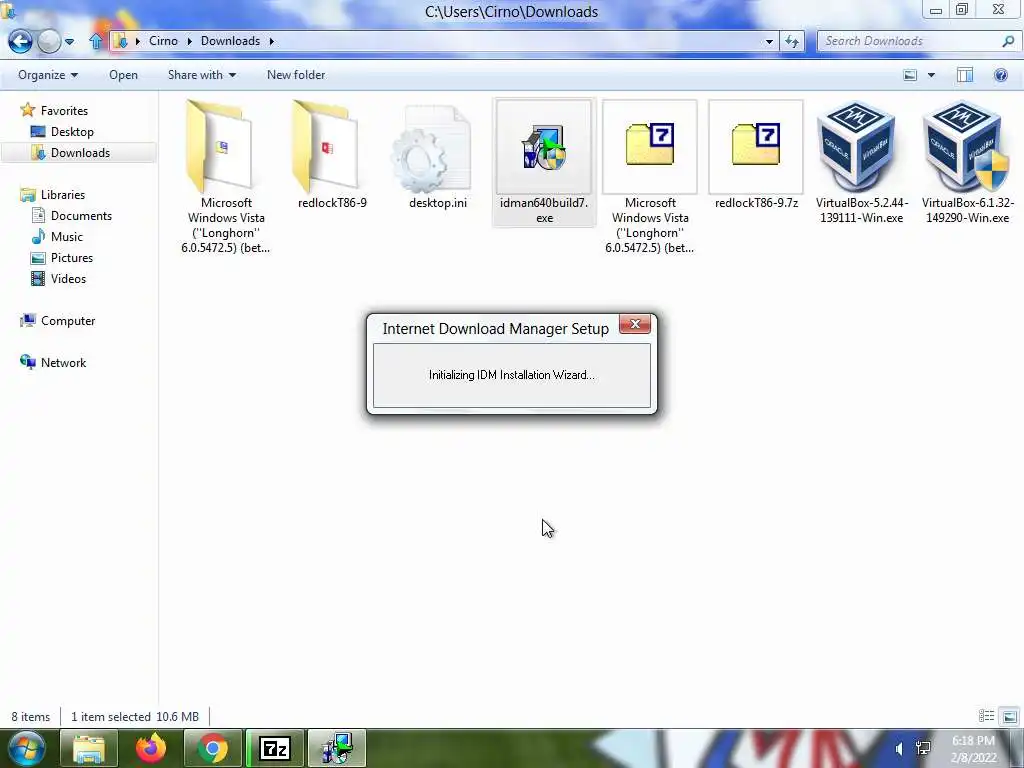Open recent pages dropdown next to Forward
This screenshot has height=768, width=1024.
(69, 42)
